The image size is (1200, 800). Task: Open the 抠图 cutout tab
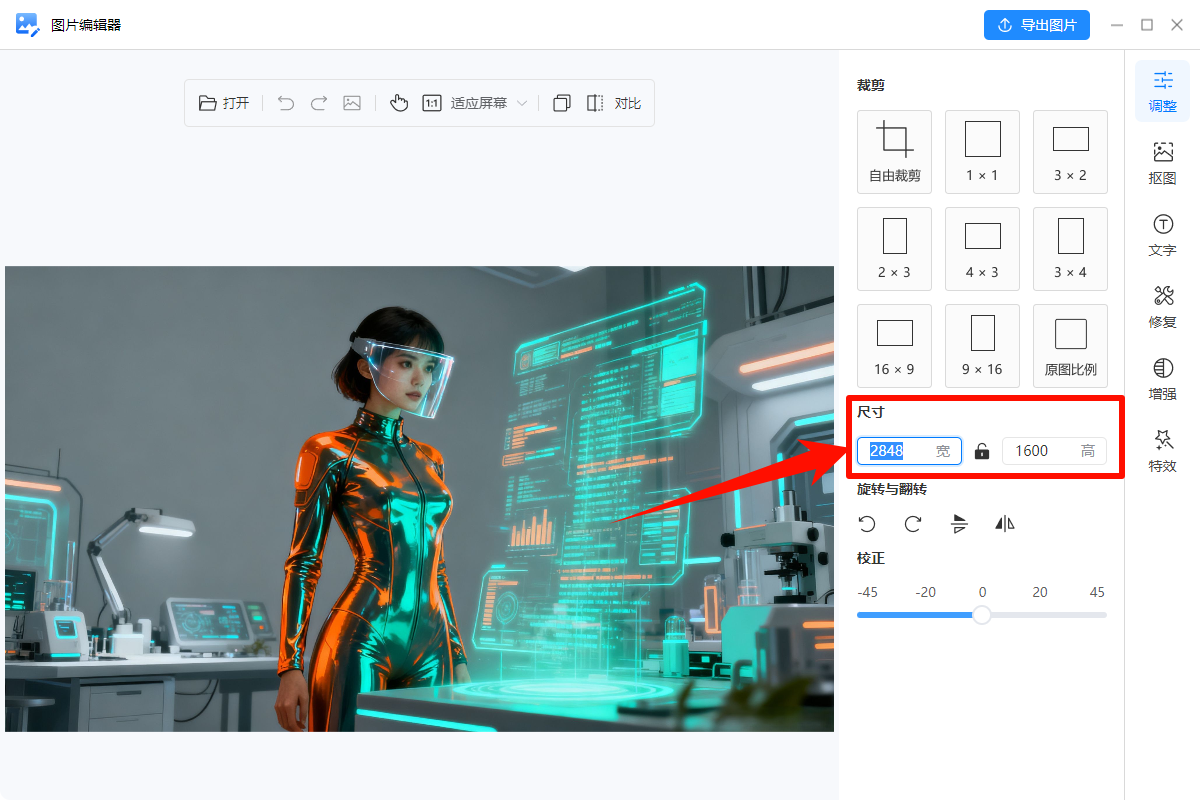tap(1162, 162)
